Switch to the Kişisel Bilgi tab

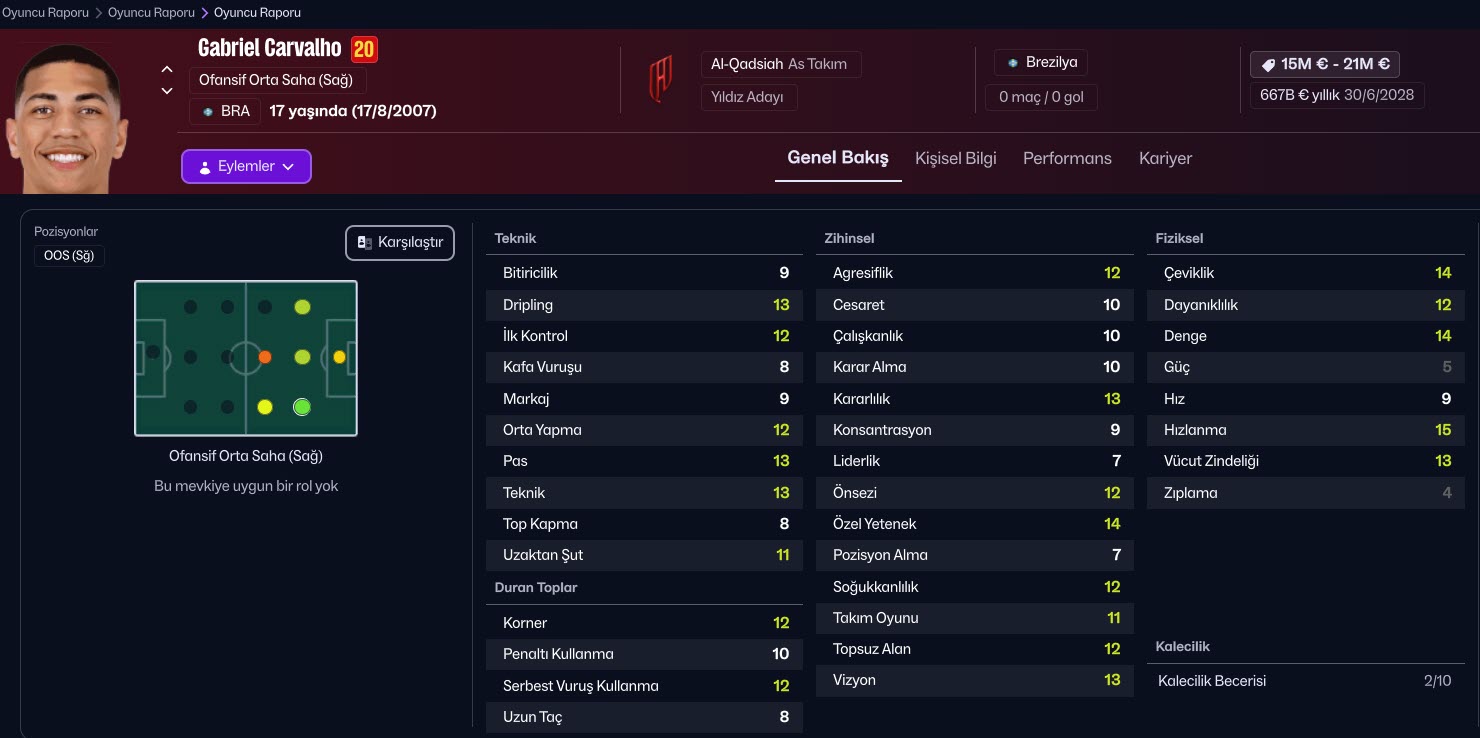(x=955, y=158)
